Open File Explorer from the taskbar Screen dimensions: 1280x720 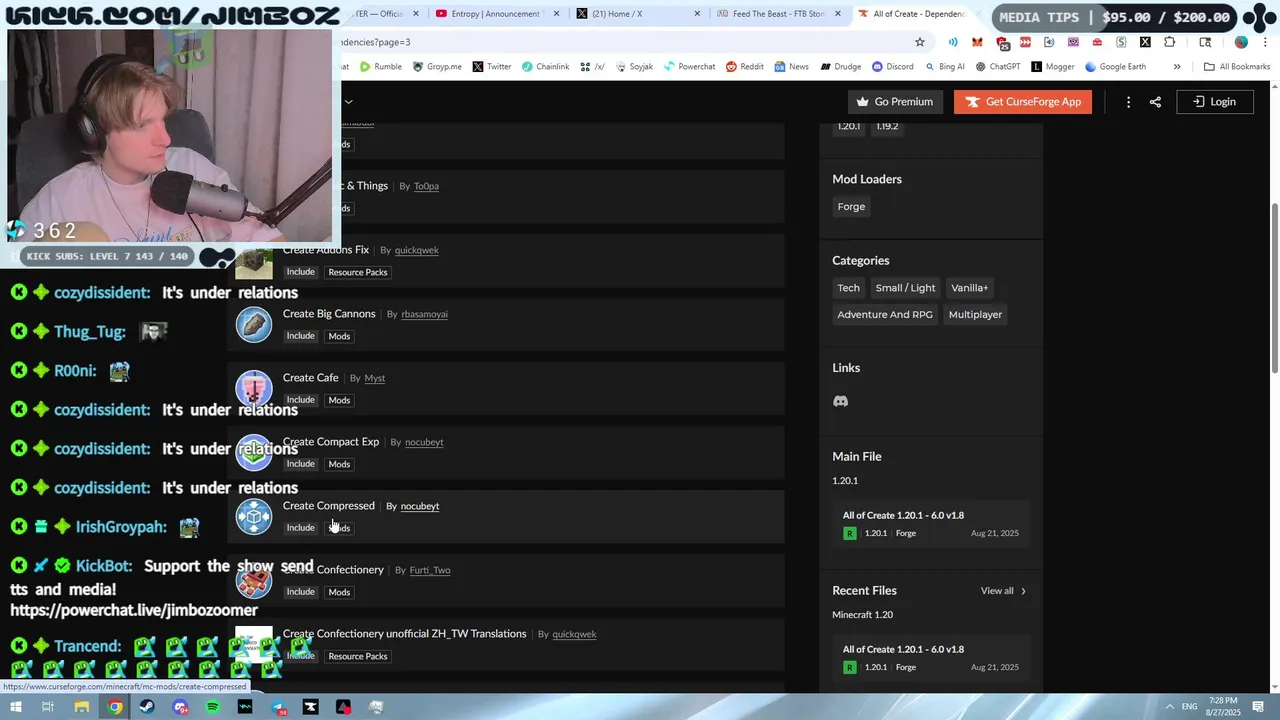click(x=82, y=707)
